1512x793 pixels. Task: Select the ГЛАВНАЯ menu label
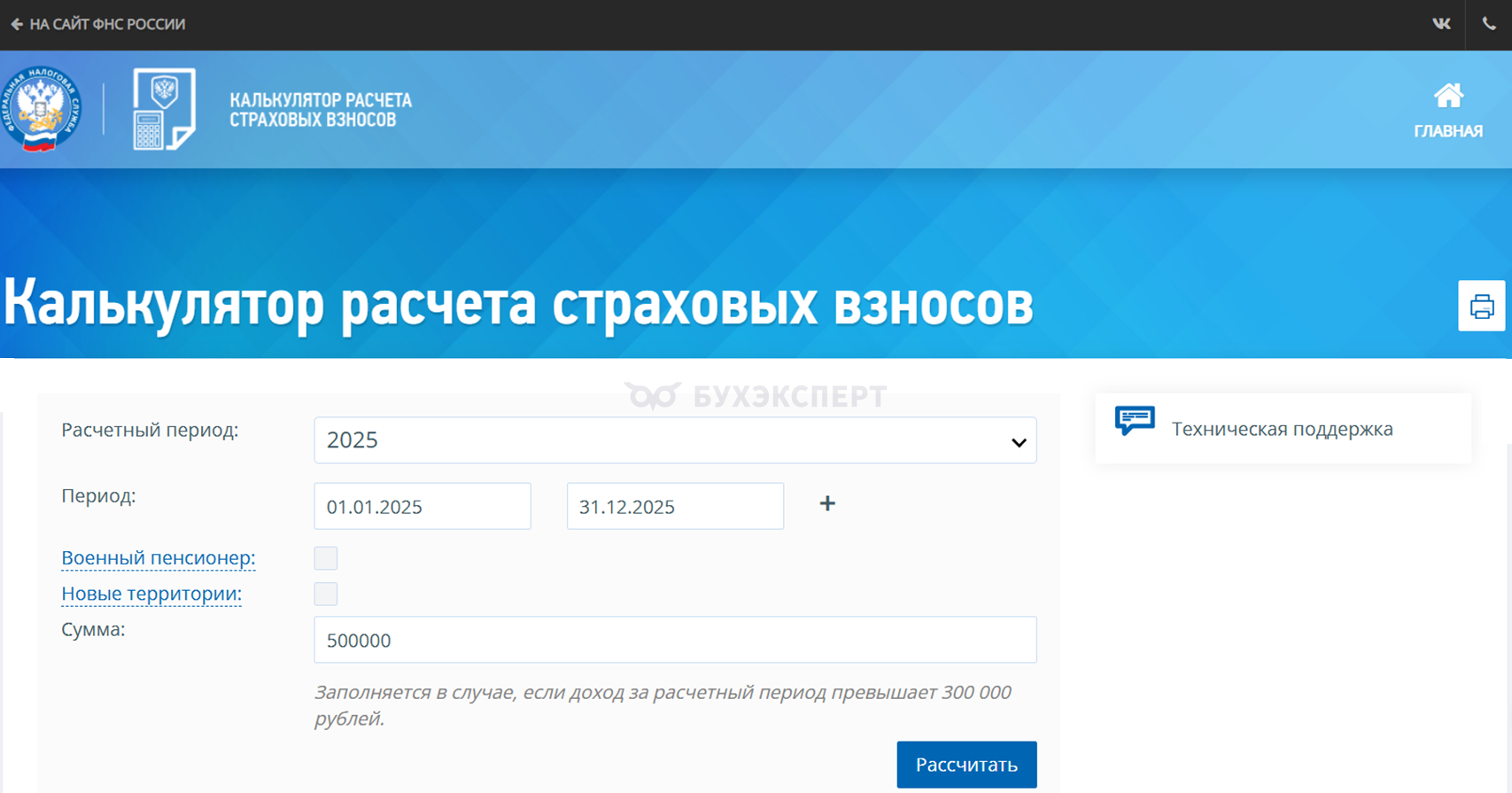1448,131
